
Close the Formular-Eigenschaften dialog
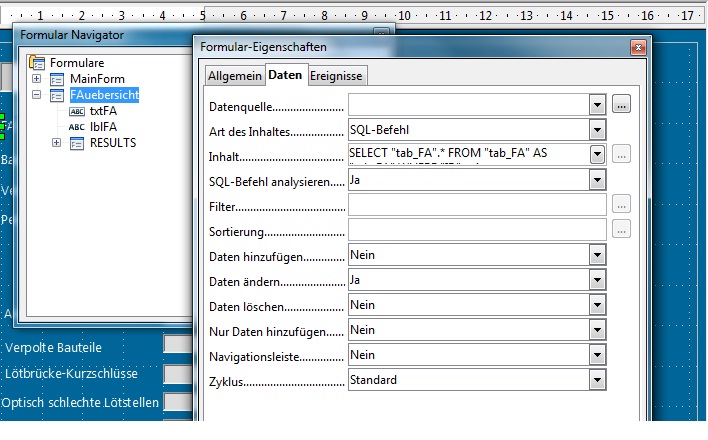[x=636, y=47]
